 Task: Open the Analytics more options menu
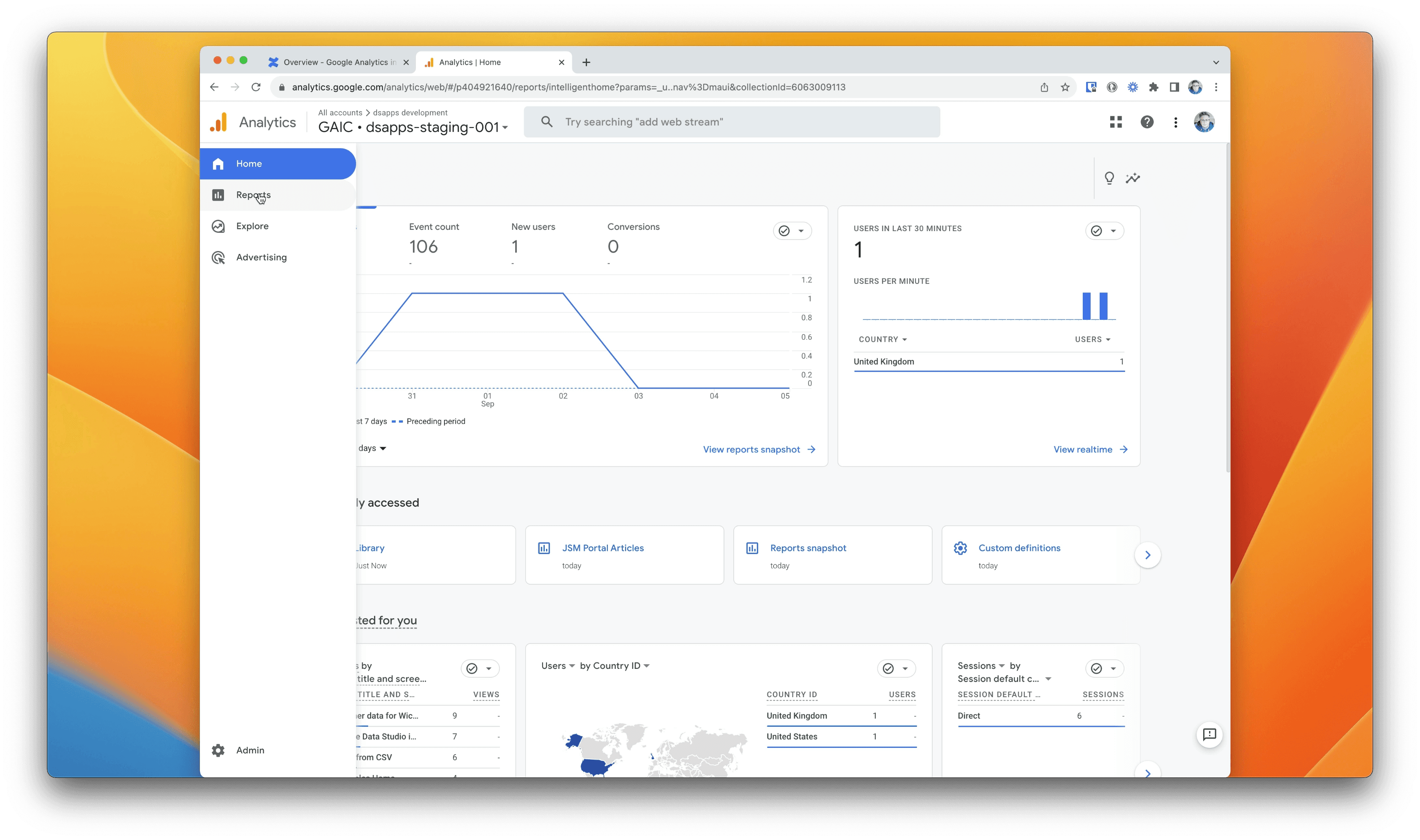1175,122
